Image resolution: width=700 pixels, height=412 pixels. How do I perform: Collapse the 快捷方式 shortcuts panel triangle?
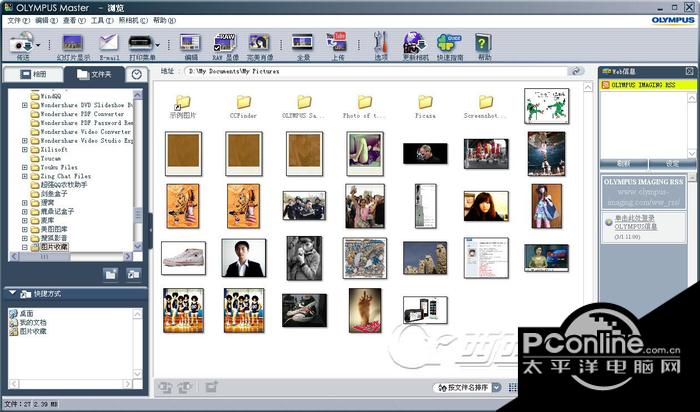point(12,293)
